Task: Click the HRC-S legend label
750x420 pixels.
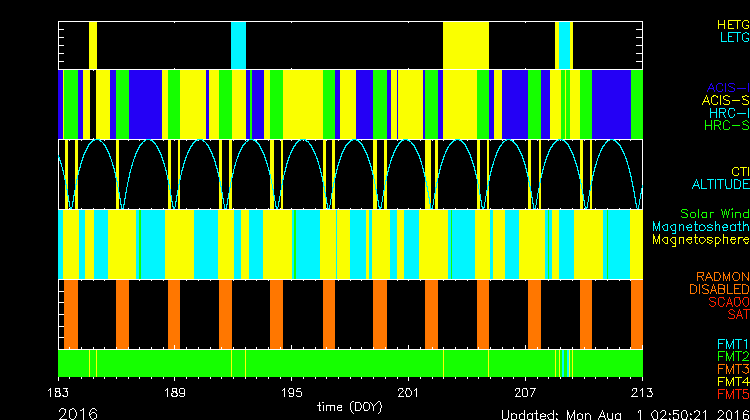Action: [726, 126]
